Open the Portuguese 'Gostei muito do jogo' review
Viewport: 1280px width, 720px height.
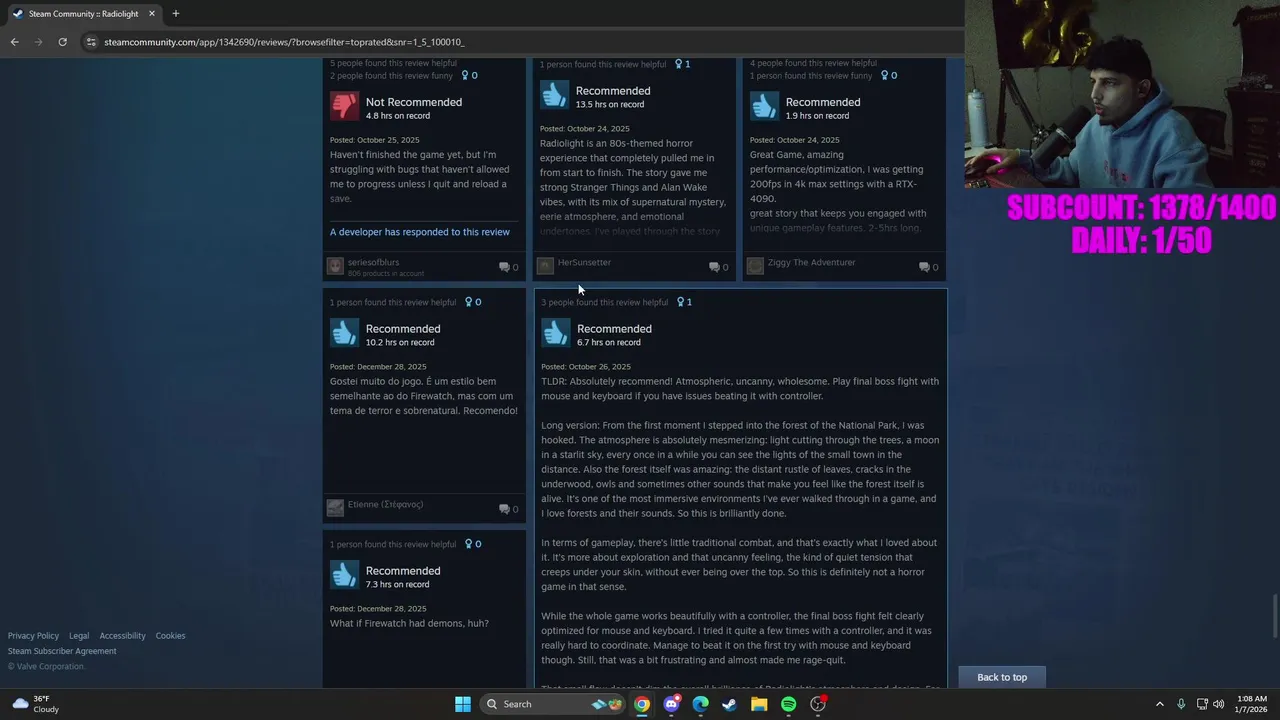424,396
